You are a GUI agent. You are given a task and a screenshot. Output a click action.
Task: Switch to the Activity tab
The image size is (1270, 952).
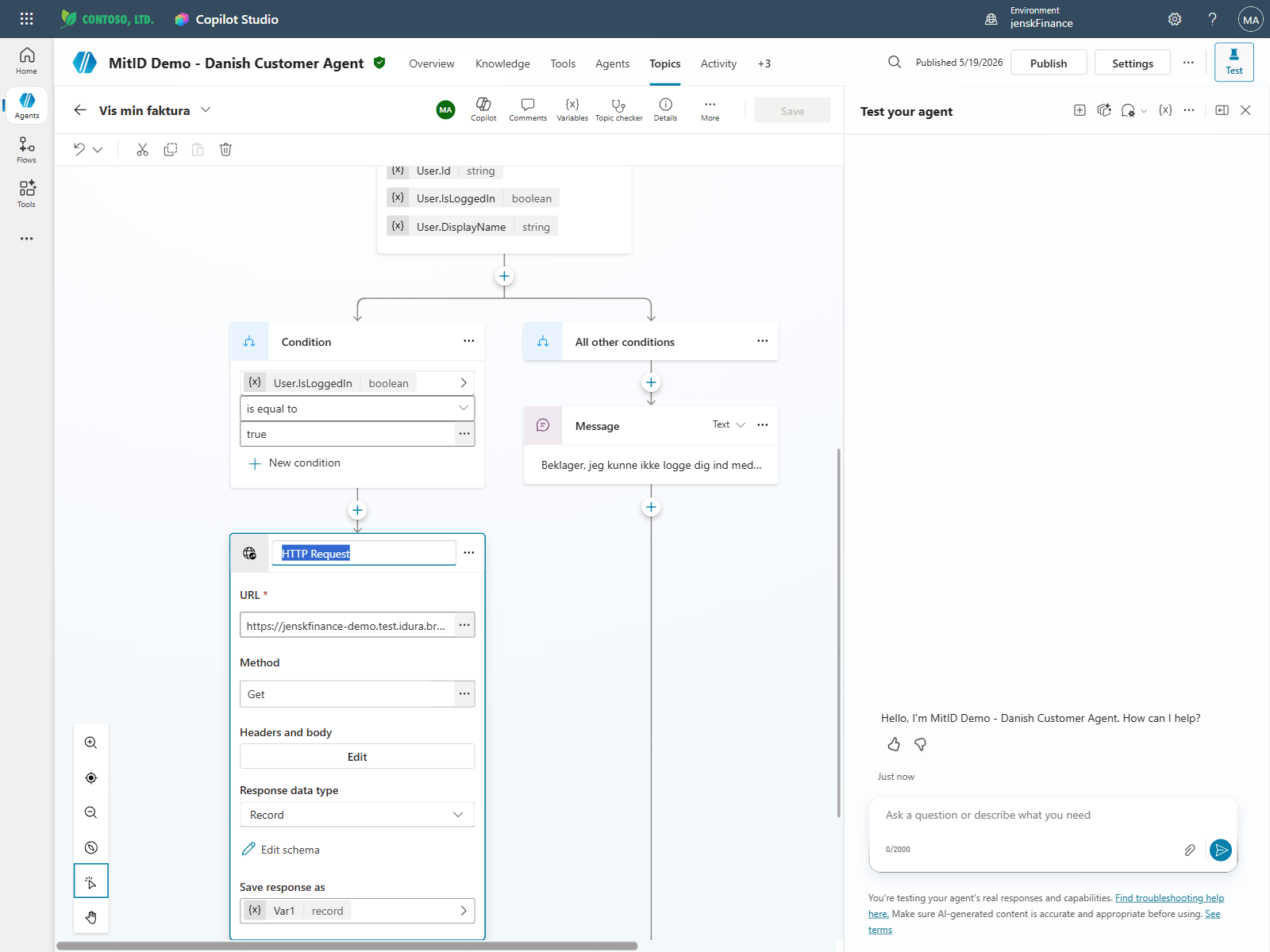[718, 63]
